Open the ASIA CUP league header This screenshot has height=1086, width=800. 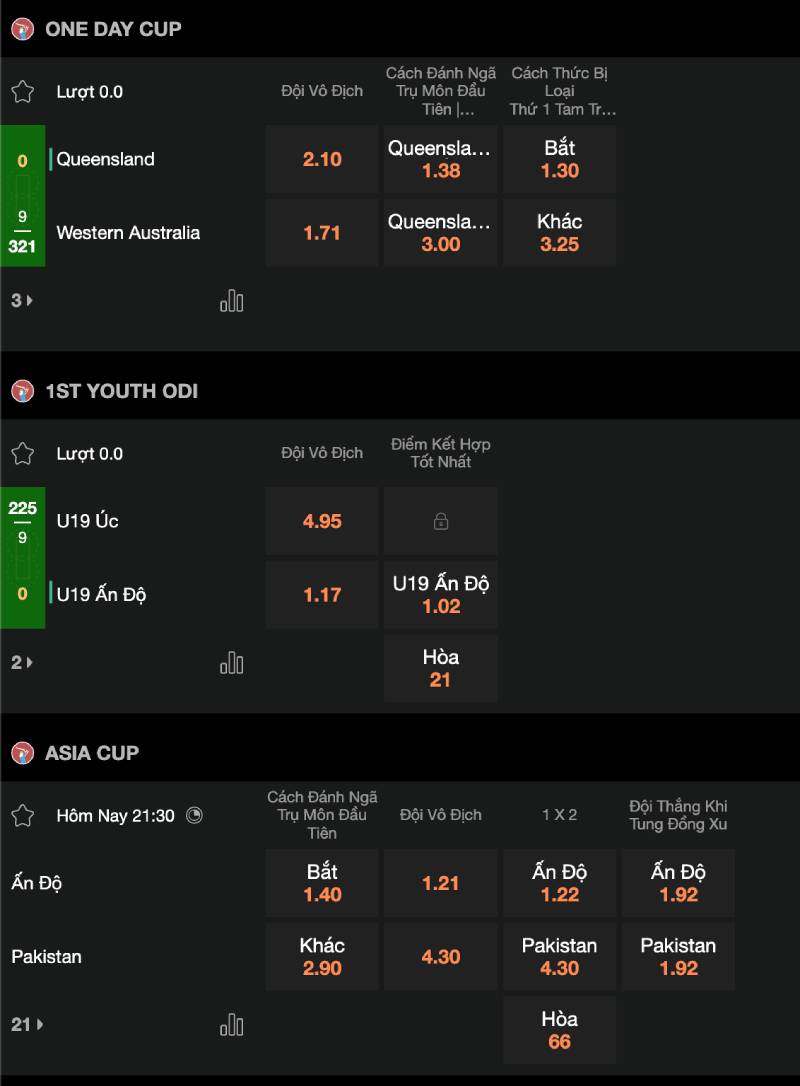click(92, 753)
